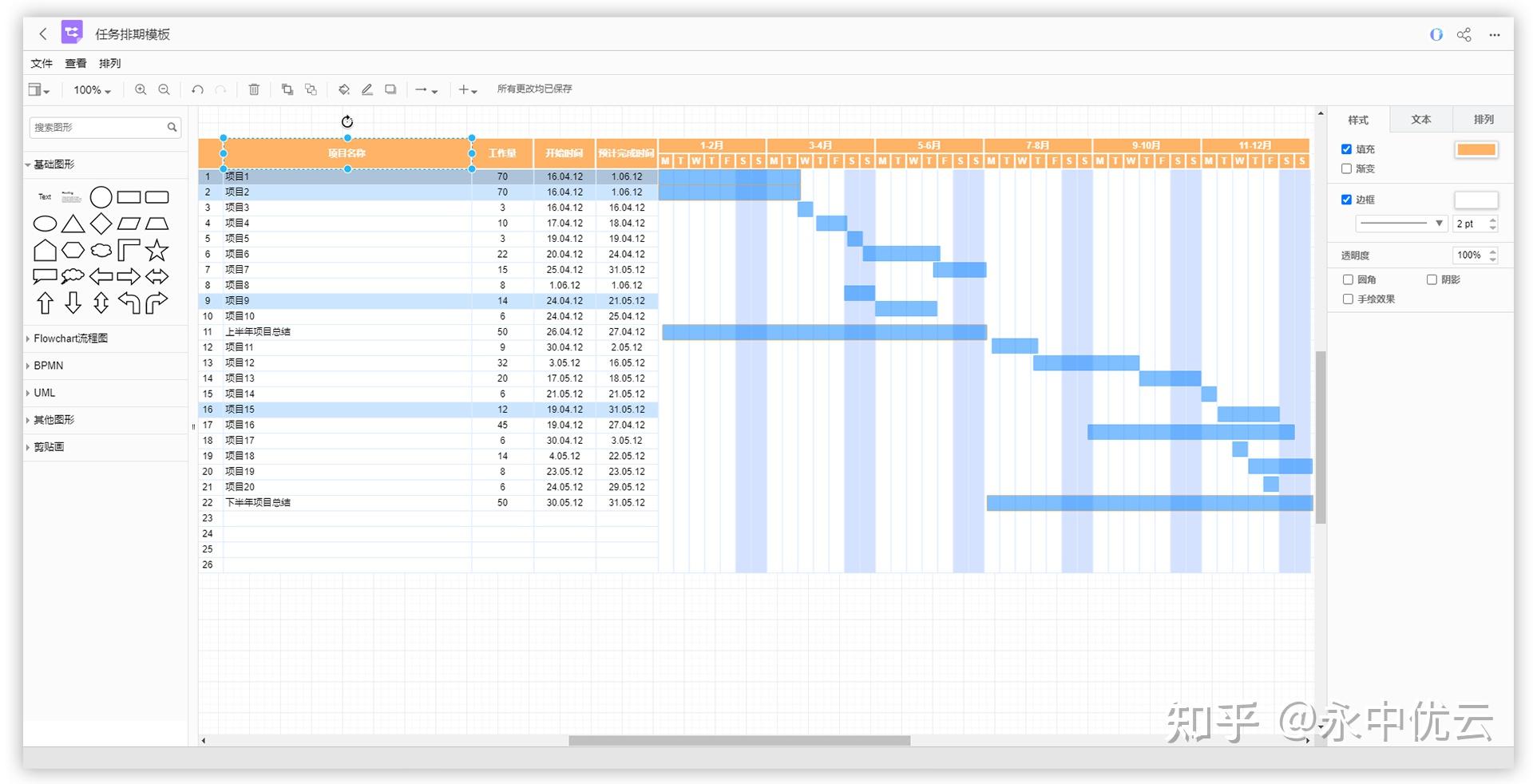The image size is (1533, 784).
Task: Open the 排列 menu in menu bar
Action: click(110, 63)
